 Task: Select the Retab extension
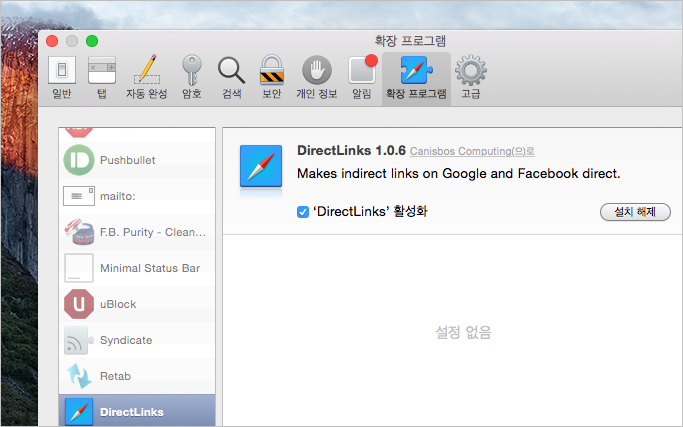tap(137, 376)
